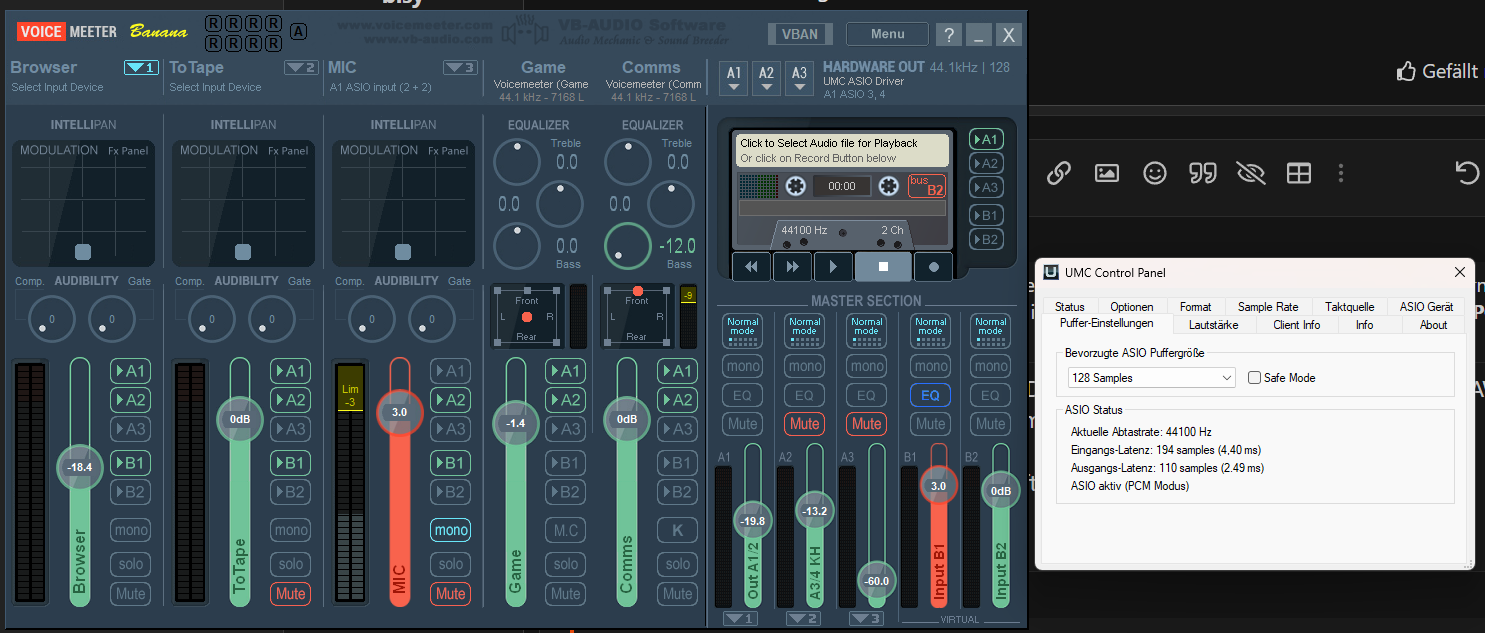Insert image icon in forum editor
This screenshot has height=633, width=1485.
(1106, 173)
